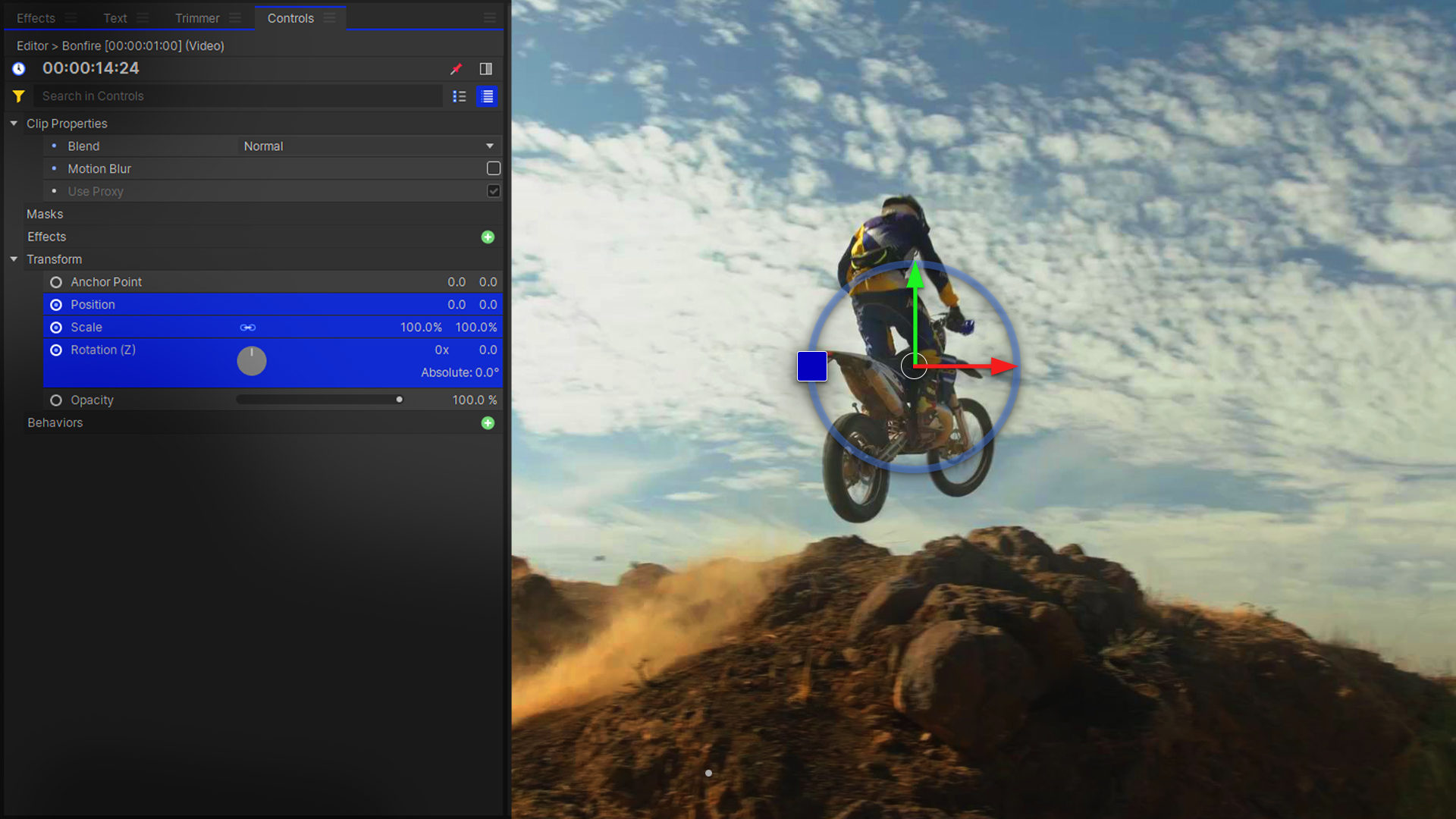
Task: Toggle Rotation (Z) keyframing circle
Action: 56,350
